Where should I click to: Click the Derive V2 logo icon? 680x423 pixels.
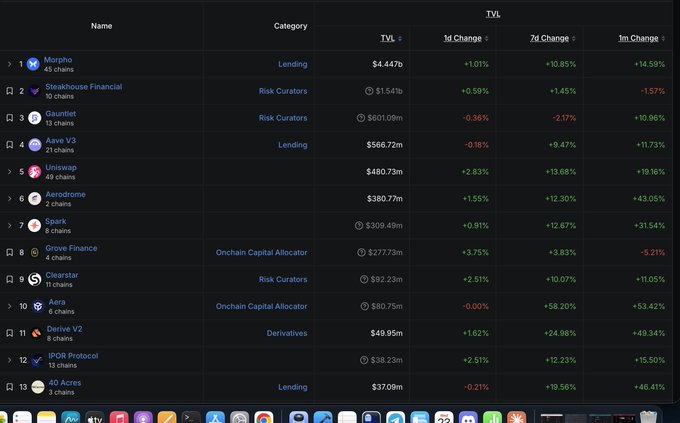click(36, 333)
